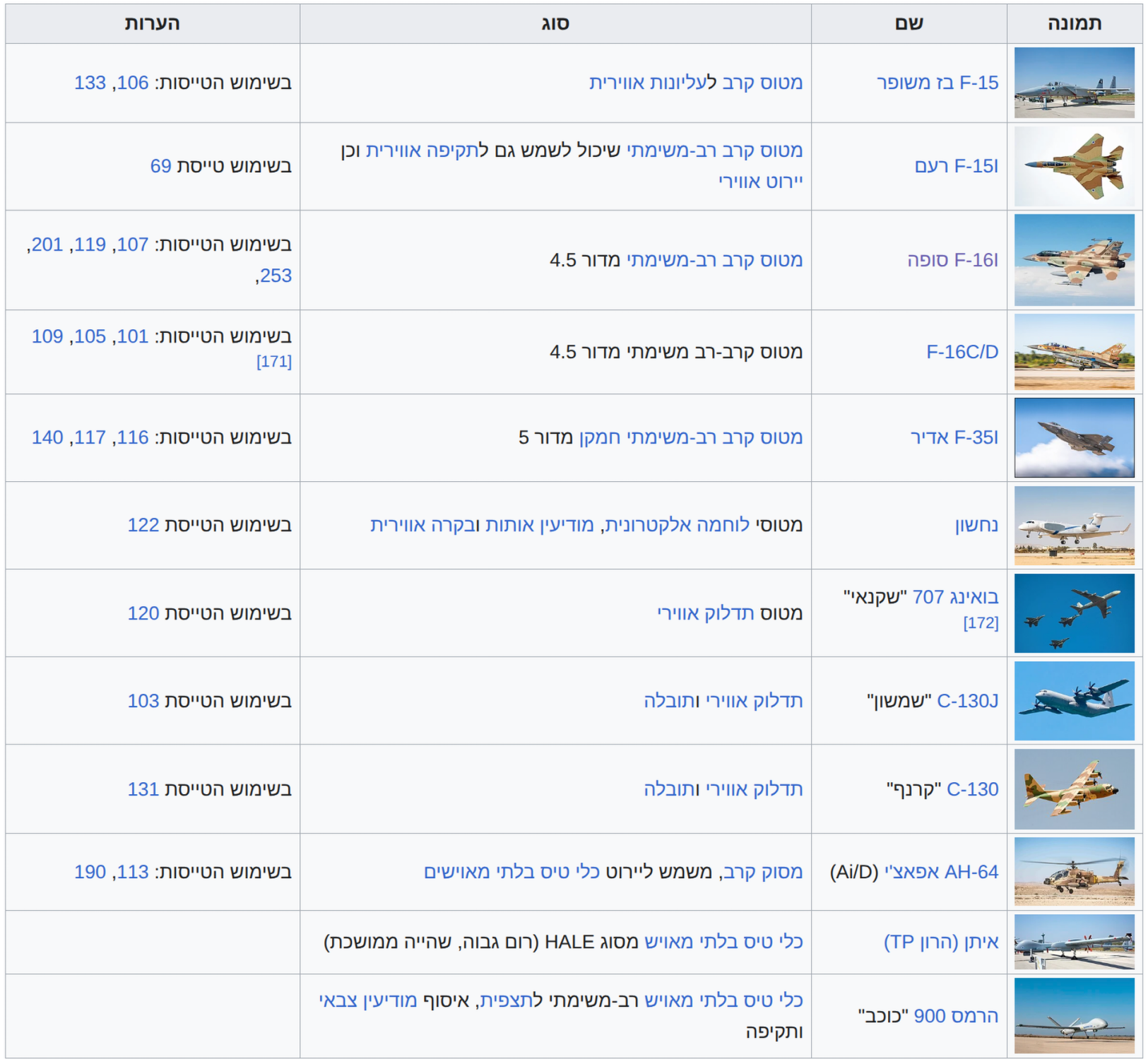The image size is (1148, 1059).
Task: Open squadron 131 link
Action: coord(143,789)
